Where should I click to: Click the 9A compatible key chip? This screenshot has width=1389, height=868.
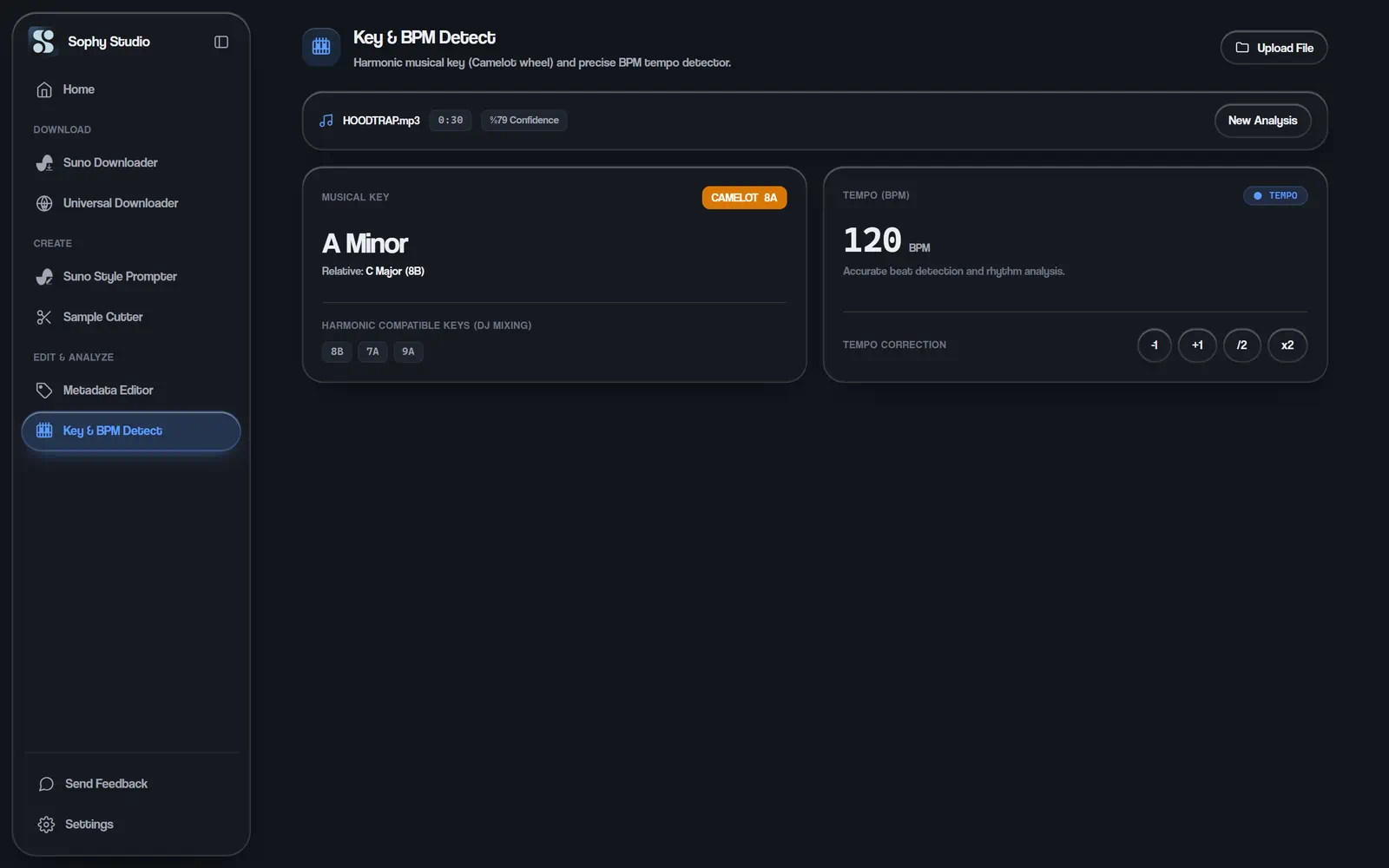click(408, 352)
